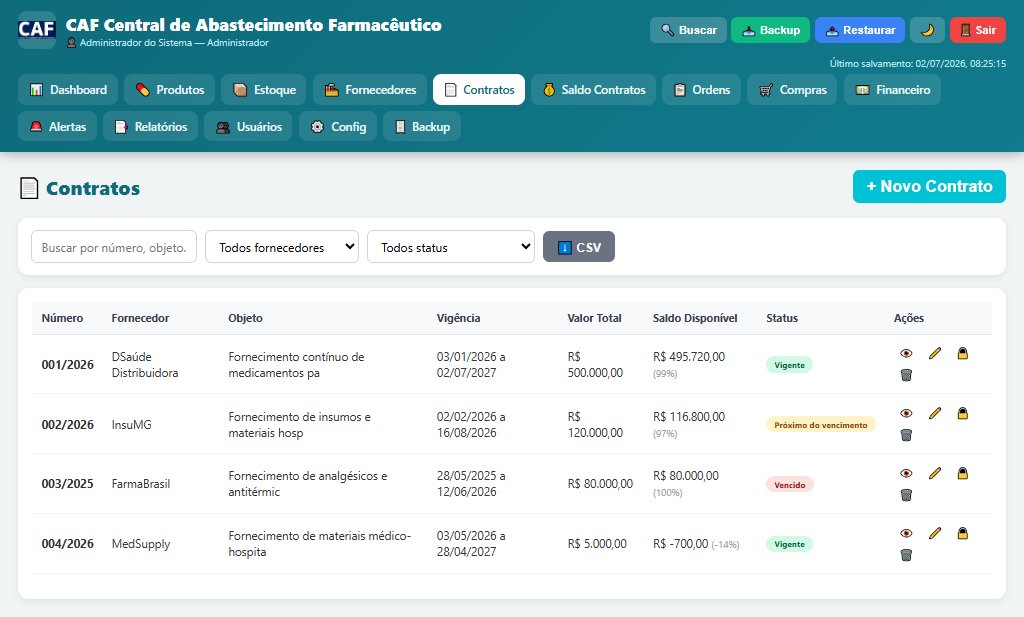Image resolution: width=1024 pixels, height=617 pixels.
Task: Expand the Todos fornecedores dropdown
Action: [x=282, y=247]
